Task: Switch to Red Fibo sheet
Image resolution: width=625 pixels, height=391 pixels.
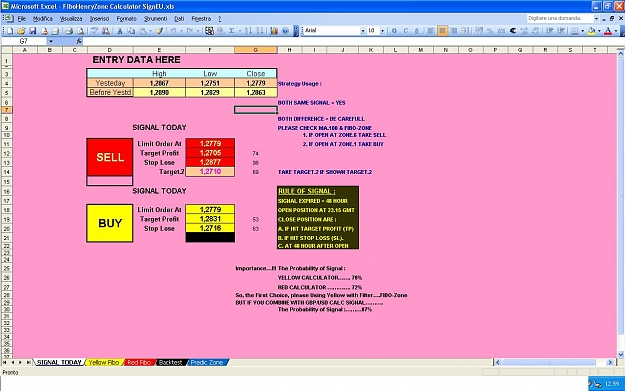Action: pyautogui.click(x=139, y=362)
